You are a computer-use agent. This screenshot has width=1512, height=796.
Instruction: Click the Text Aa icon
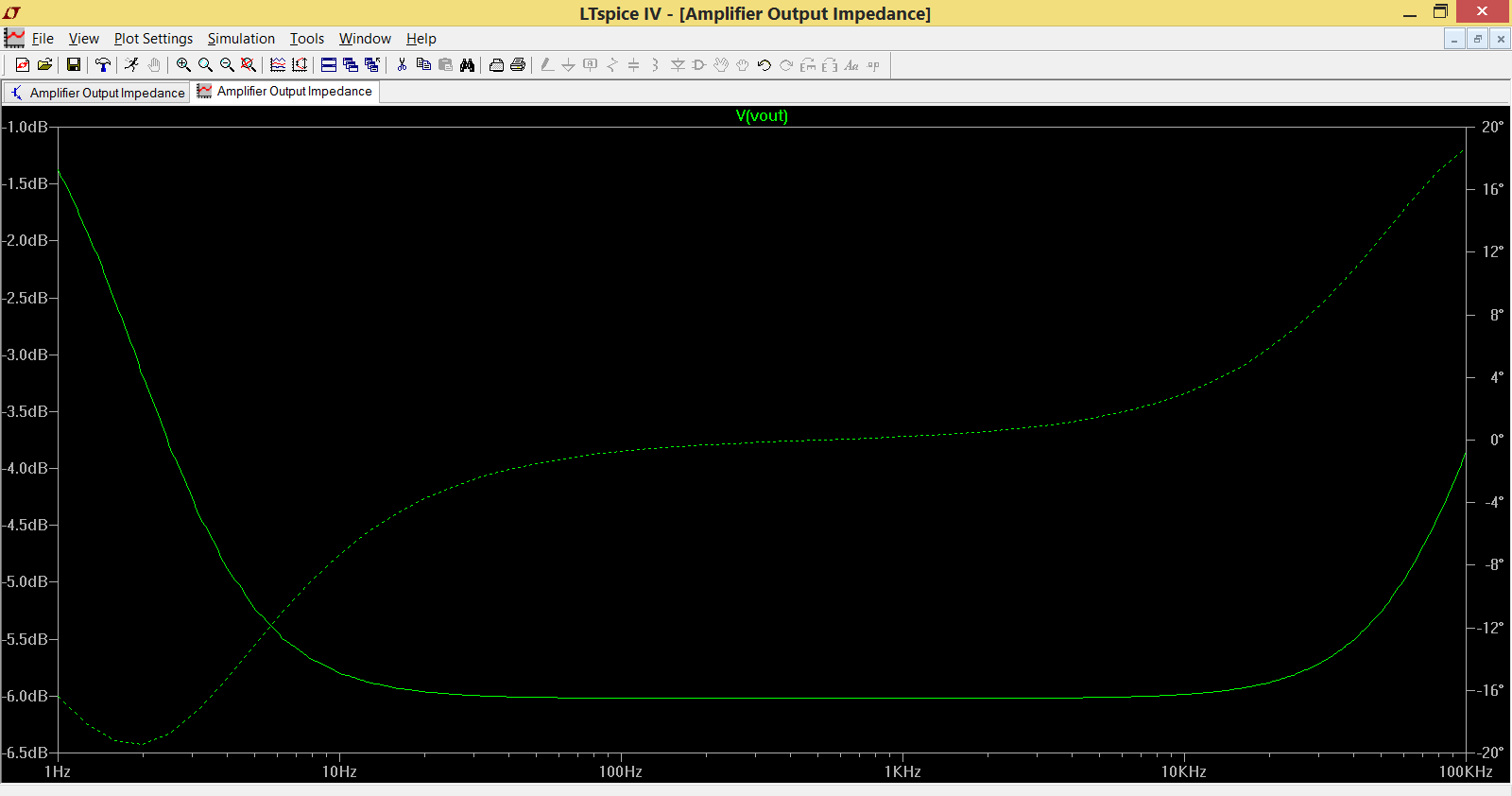pyautogui.click(x=851, y=65)
